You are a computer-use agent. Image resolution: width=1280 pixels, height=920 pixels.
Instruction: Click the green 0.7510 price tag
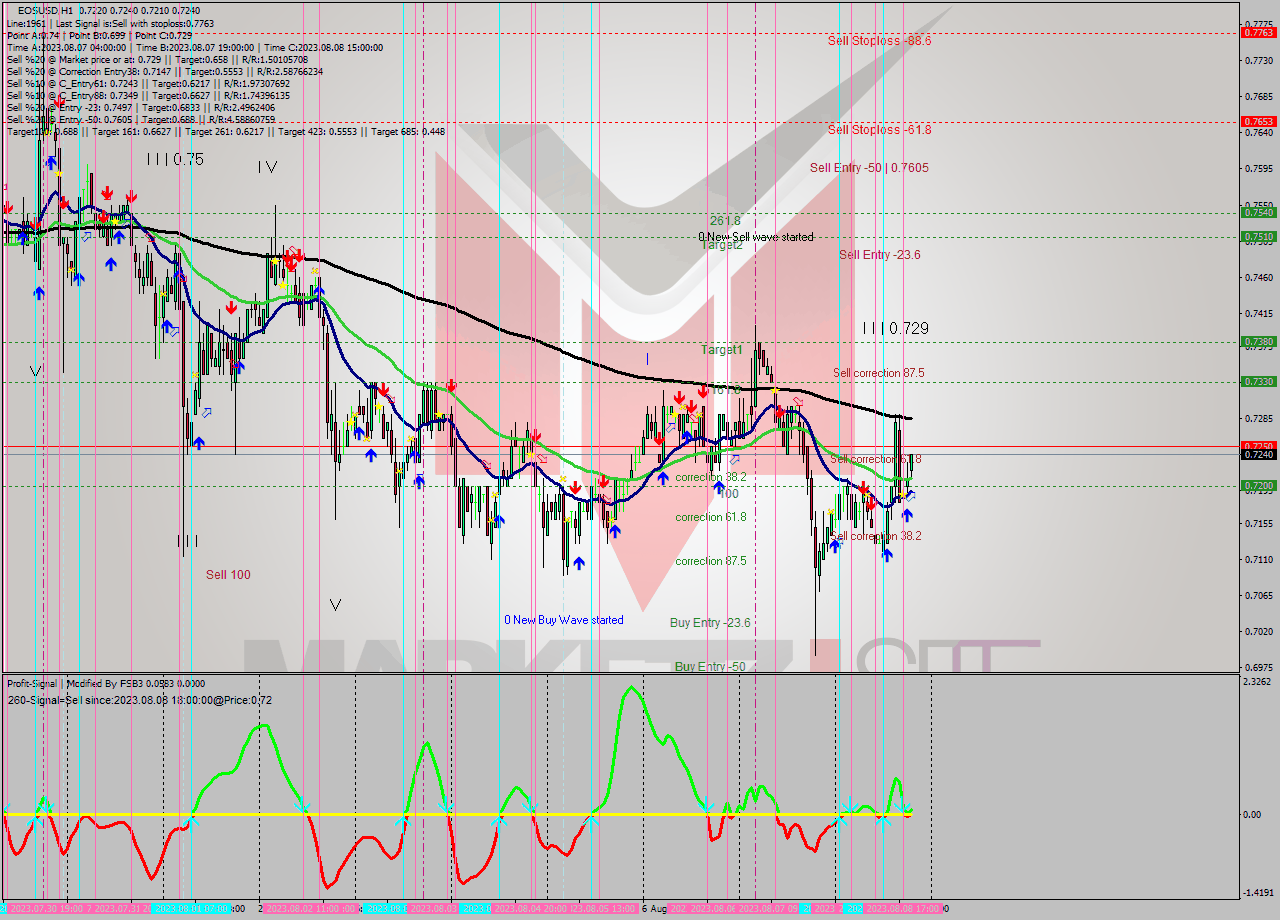coord(1258,237)
